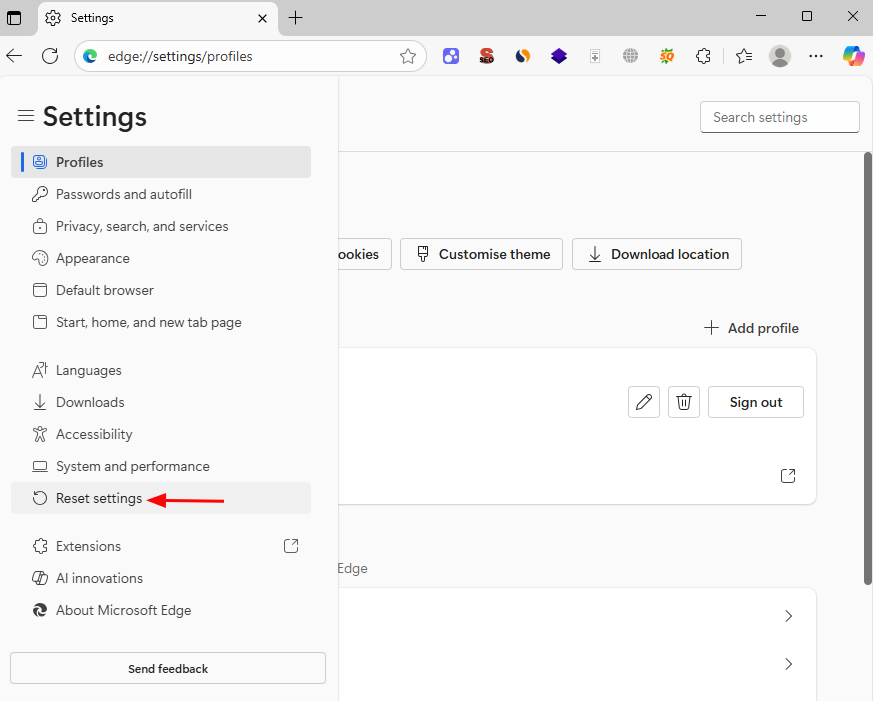The width and height of the screenshot is (873, 701).
Task: Go to System and performance settings
Action: tap(132, 466)
